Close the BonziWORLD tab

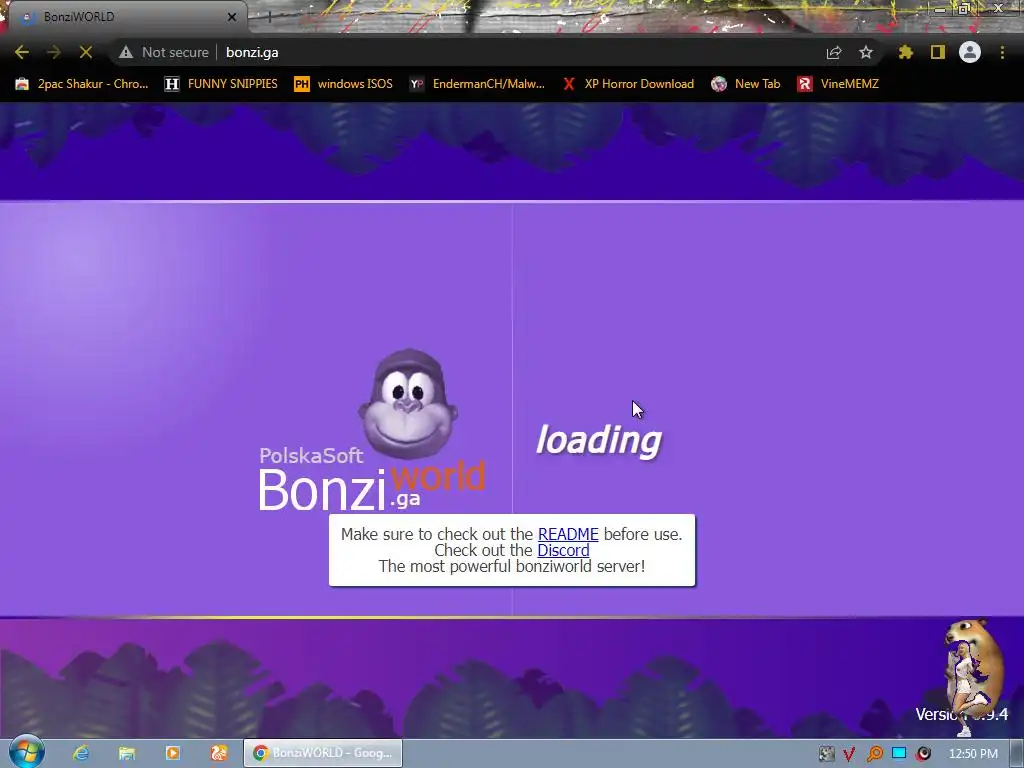click(x=232, y=17)
